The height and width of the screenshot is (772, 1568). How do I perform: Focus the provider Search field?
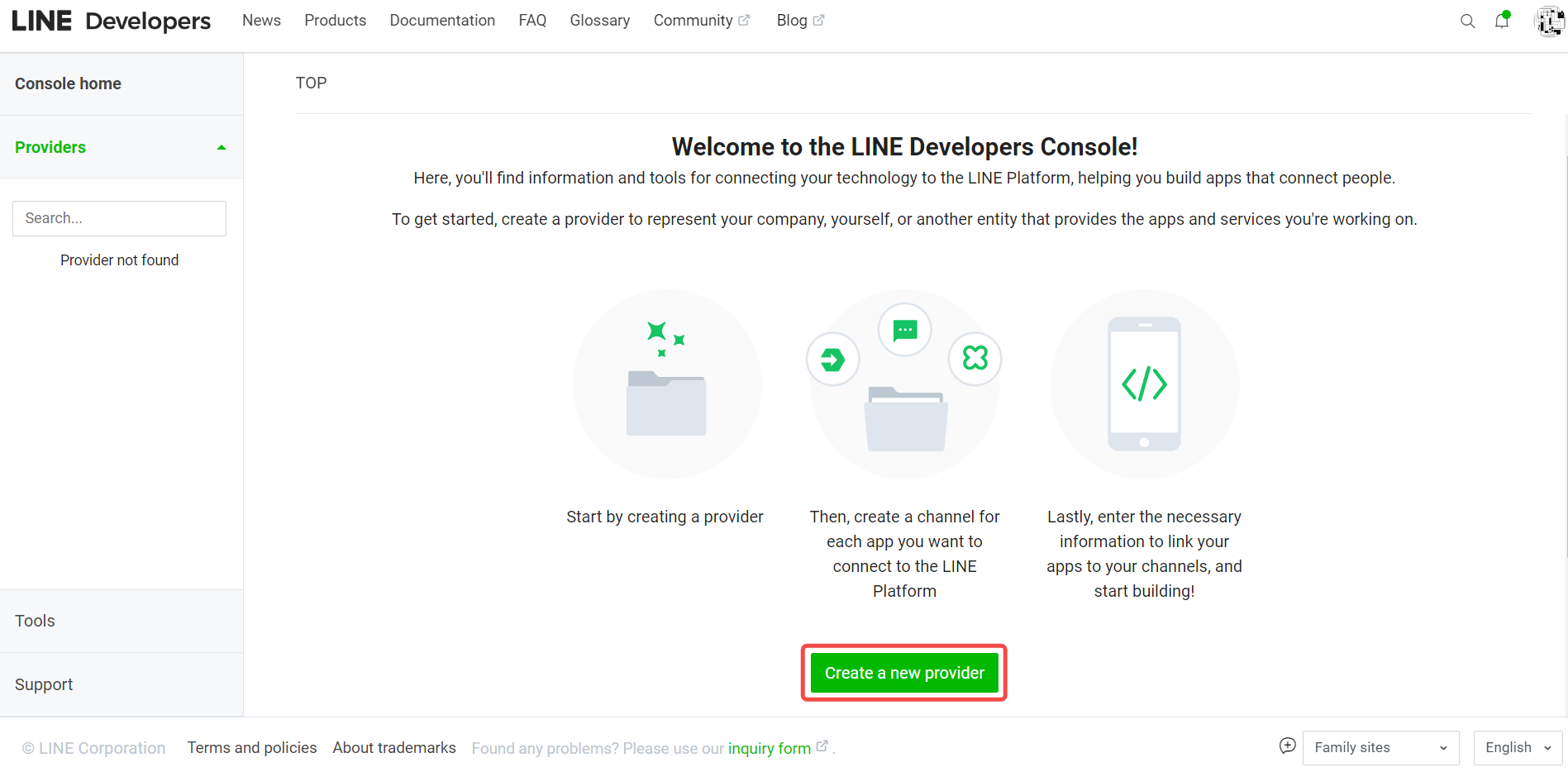click(120, 218)
